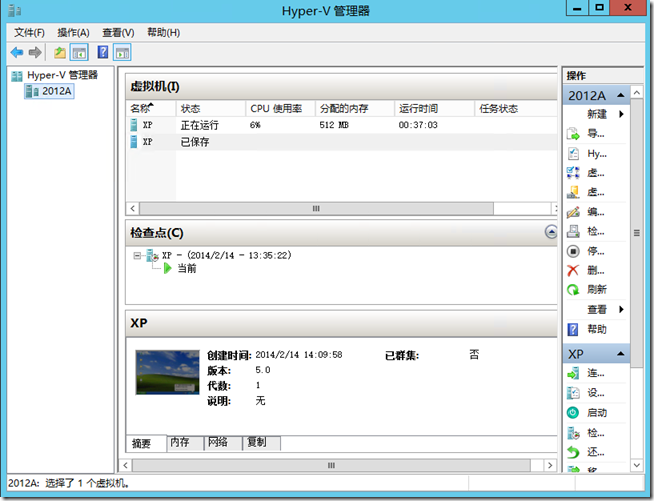654x501 pixels.
Task: Click left arrow of bottom horizontal scrollbar
Action: tap(125, 465)
